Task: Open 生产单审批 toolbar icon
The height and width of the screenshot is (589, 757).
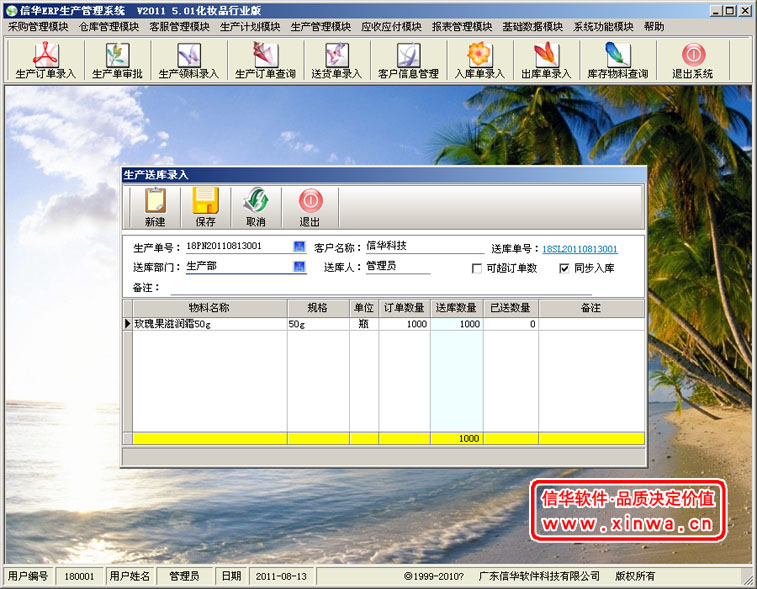Action: pyautogui.click(x=117, y=60)
